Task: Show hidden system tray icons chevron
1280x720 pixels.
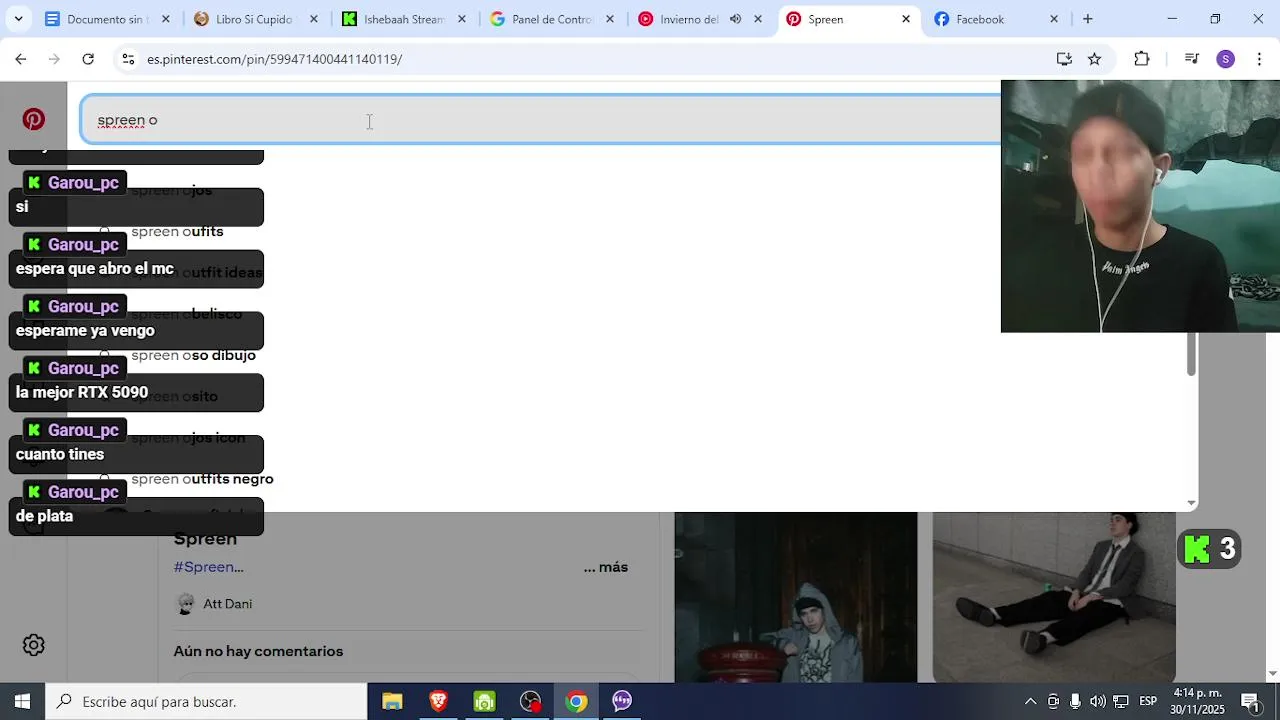Action: point(1030,701)
